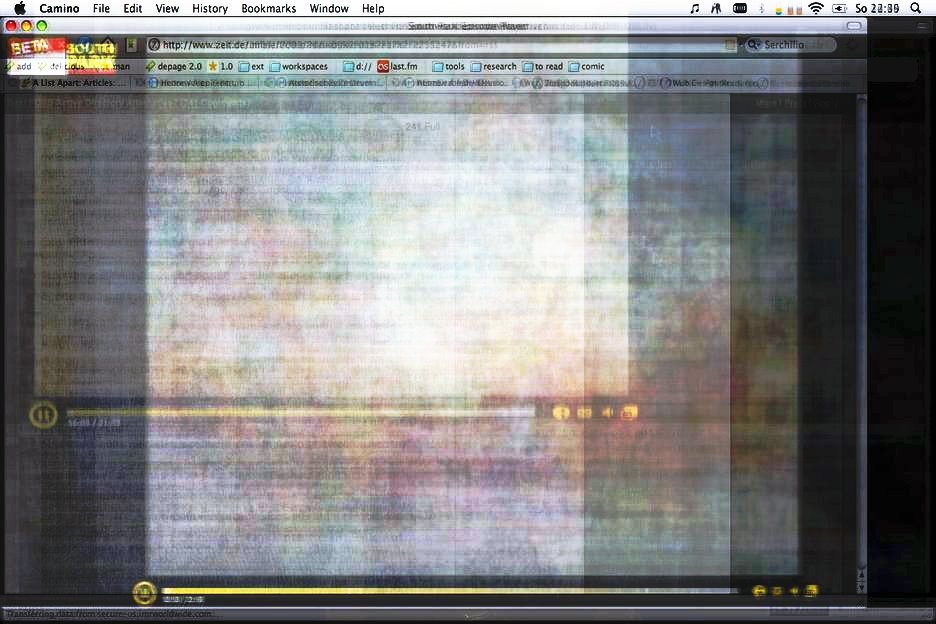
Task: Click the site icon beside the URL
Action: pos(154,45)
